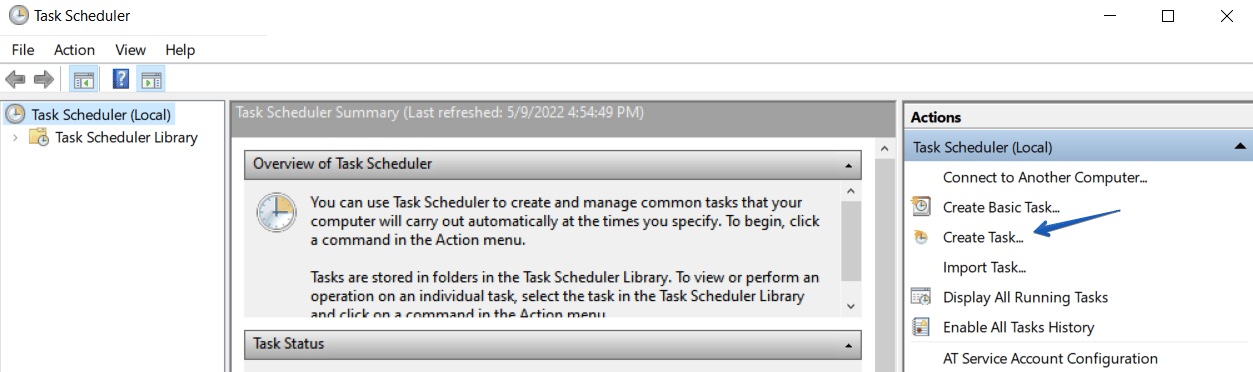Click the Task Scheduler Library folder icon

tap(39, 138)
